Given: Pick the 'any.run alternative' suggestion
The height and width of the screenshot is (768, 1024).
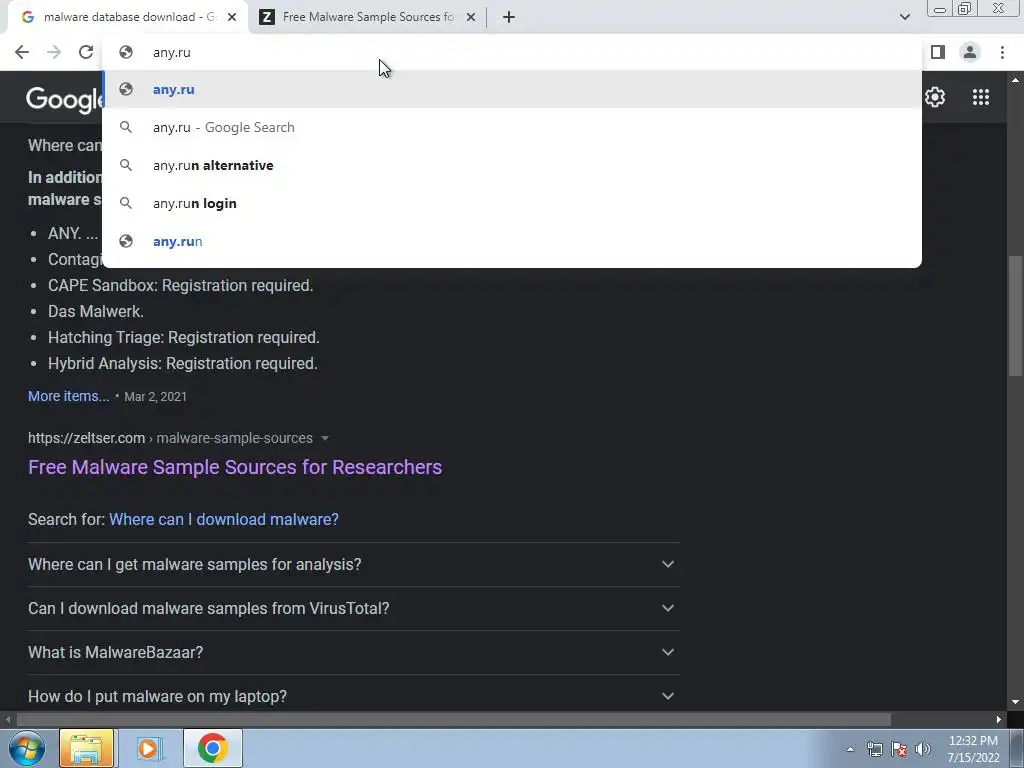Looking at the screenshot, I should pyautogui.click(x=512, y=165).
